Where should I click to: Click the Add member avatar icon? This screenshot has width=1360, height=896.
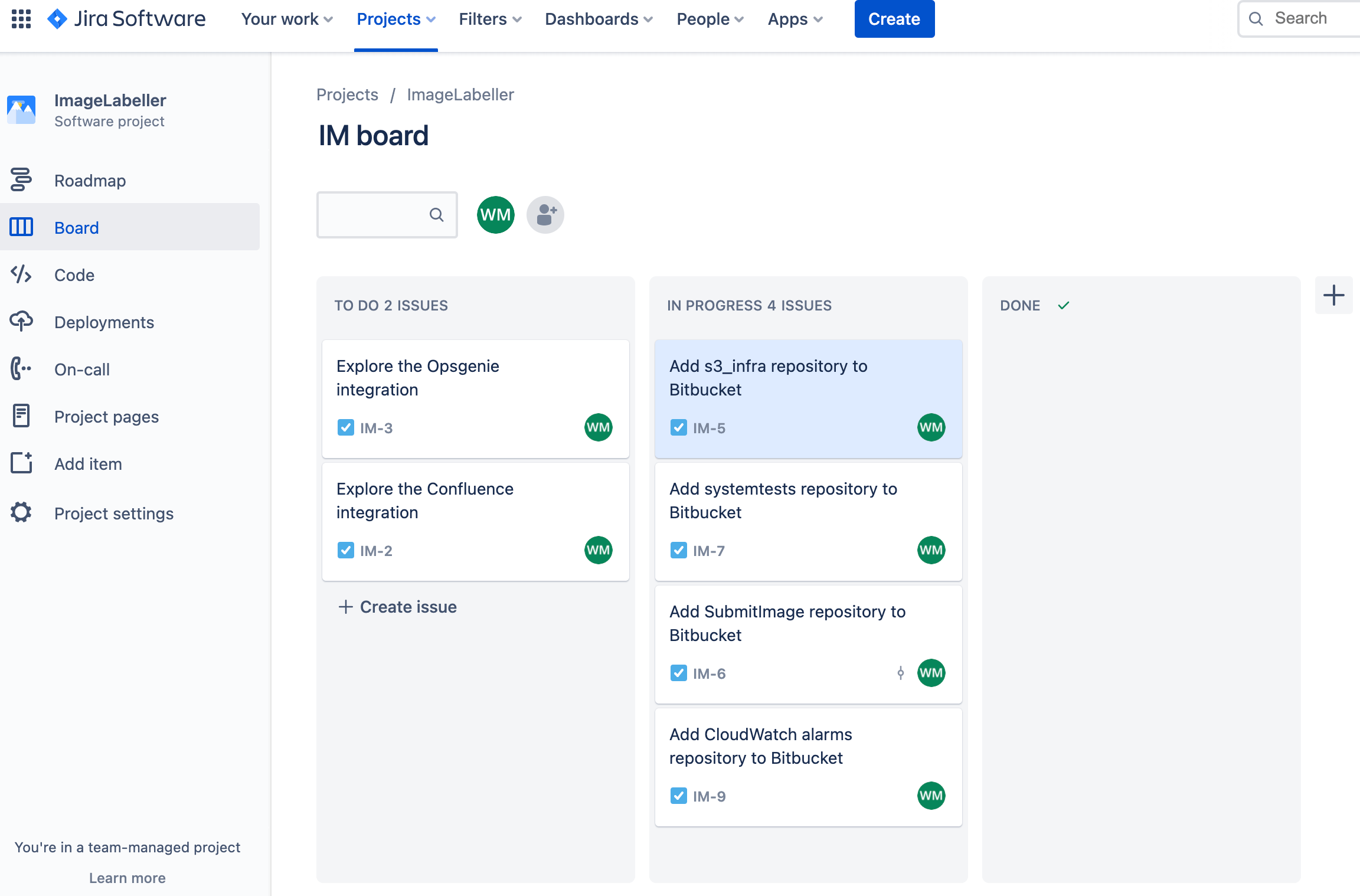tap(545, 214)
